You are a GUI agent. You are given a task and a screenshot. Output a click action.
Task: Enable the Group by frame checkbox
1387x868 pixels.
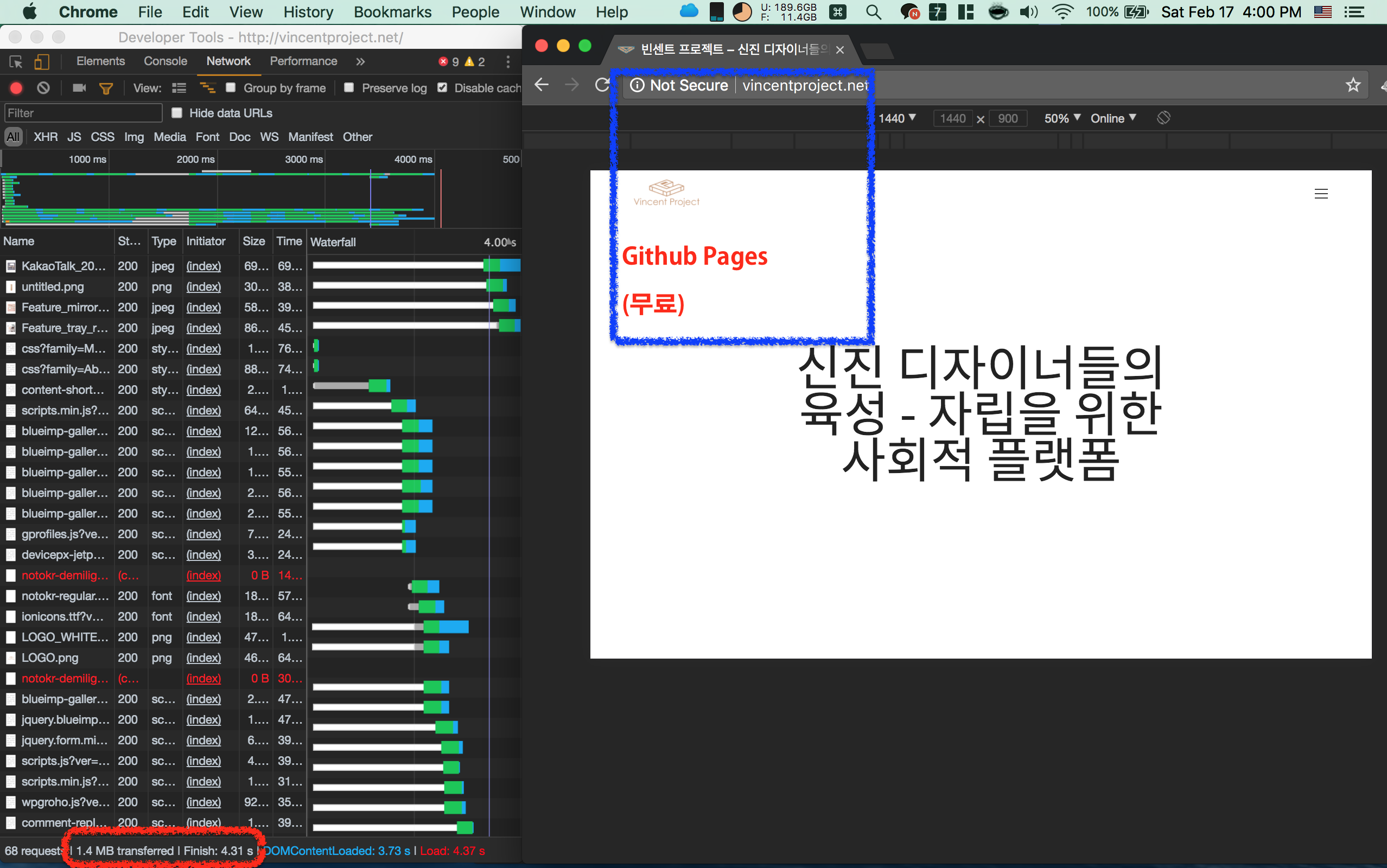pyautogui.click(x=231, y=87)
